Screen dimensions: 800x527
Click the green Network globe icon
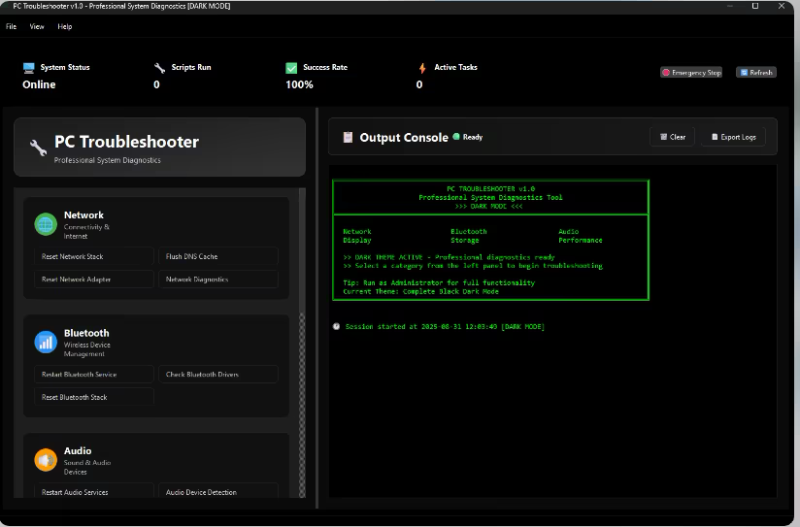click(46, 224)
